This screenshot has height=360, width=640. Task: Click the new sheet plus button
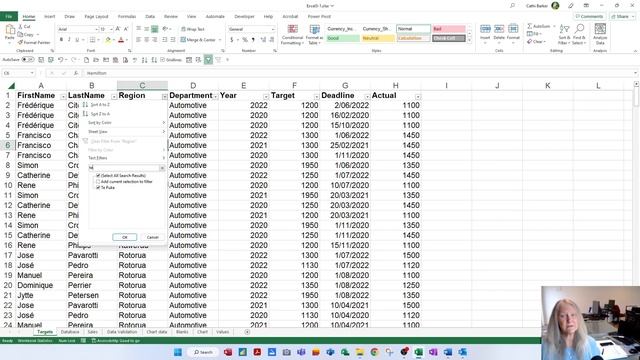point(247,332)
